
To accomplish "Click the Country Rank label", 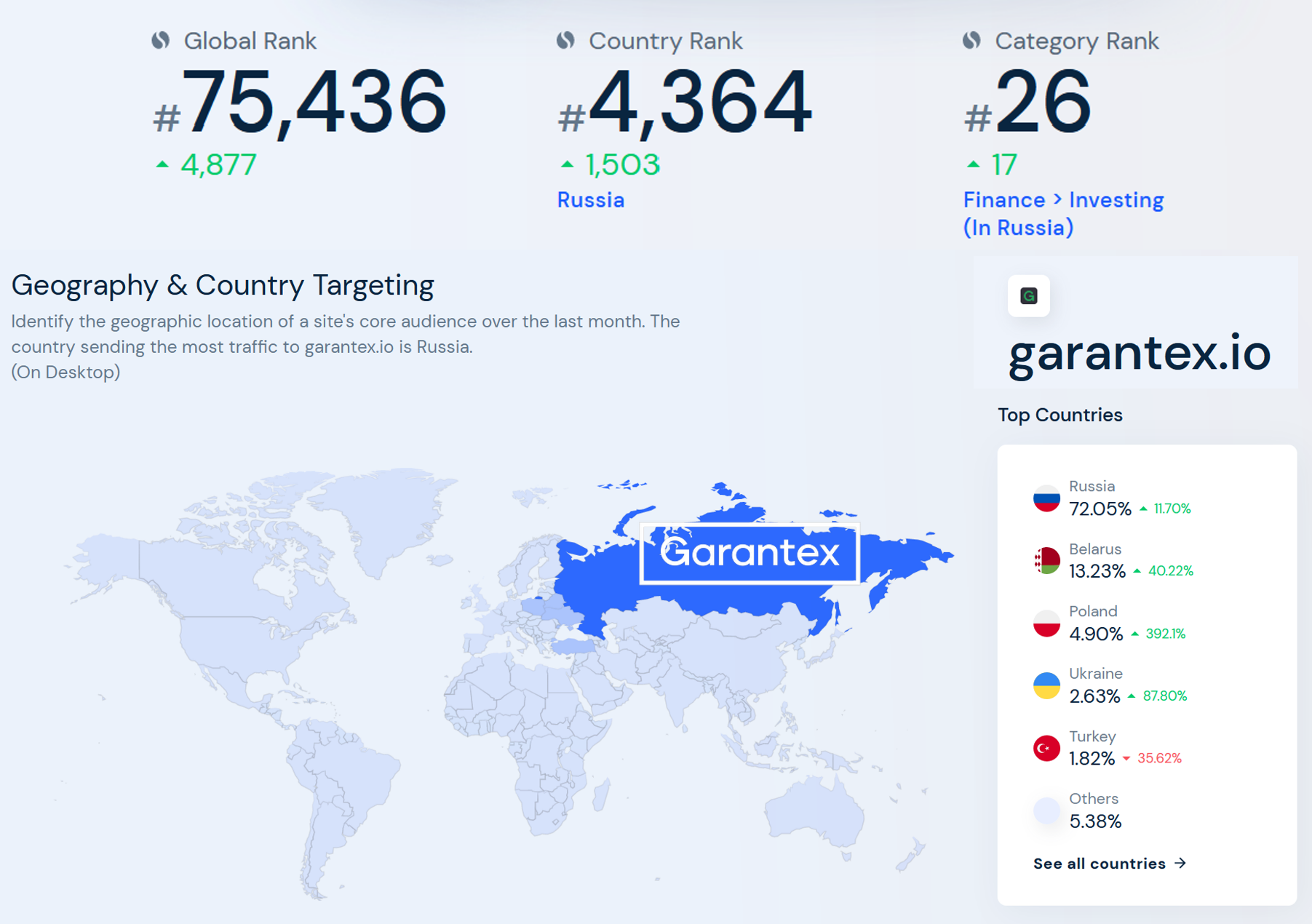I will point(665,41).
